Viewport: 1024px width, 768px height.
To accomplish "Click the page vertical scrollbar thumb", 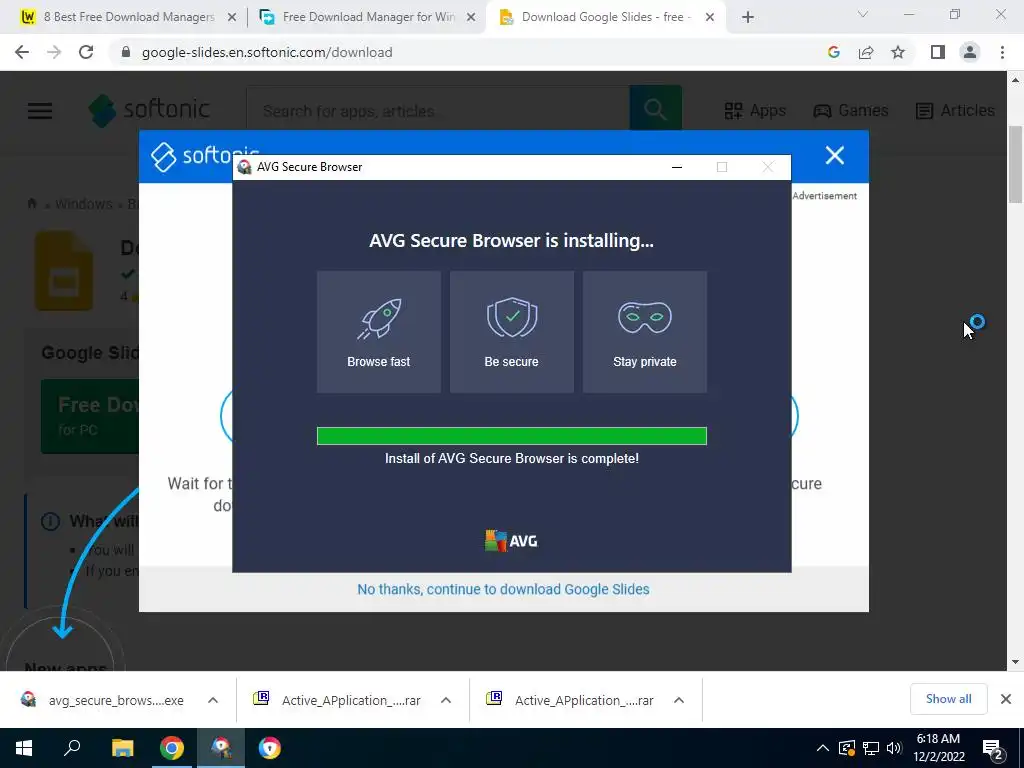I will click(x=1016, y=165).
